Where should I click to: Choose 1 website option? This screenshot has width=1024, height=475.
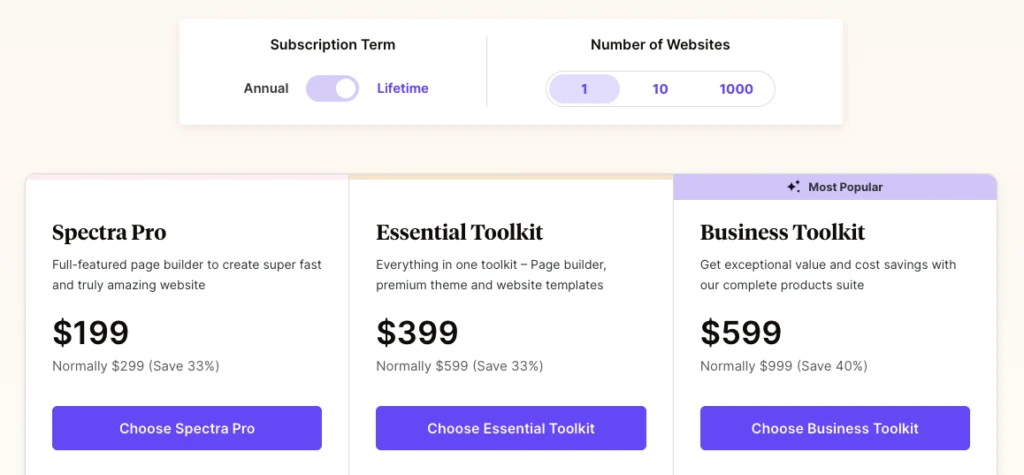pyautogui.click(x=584, y=89)
